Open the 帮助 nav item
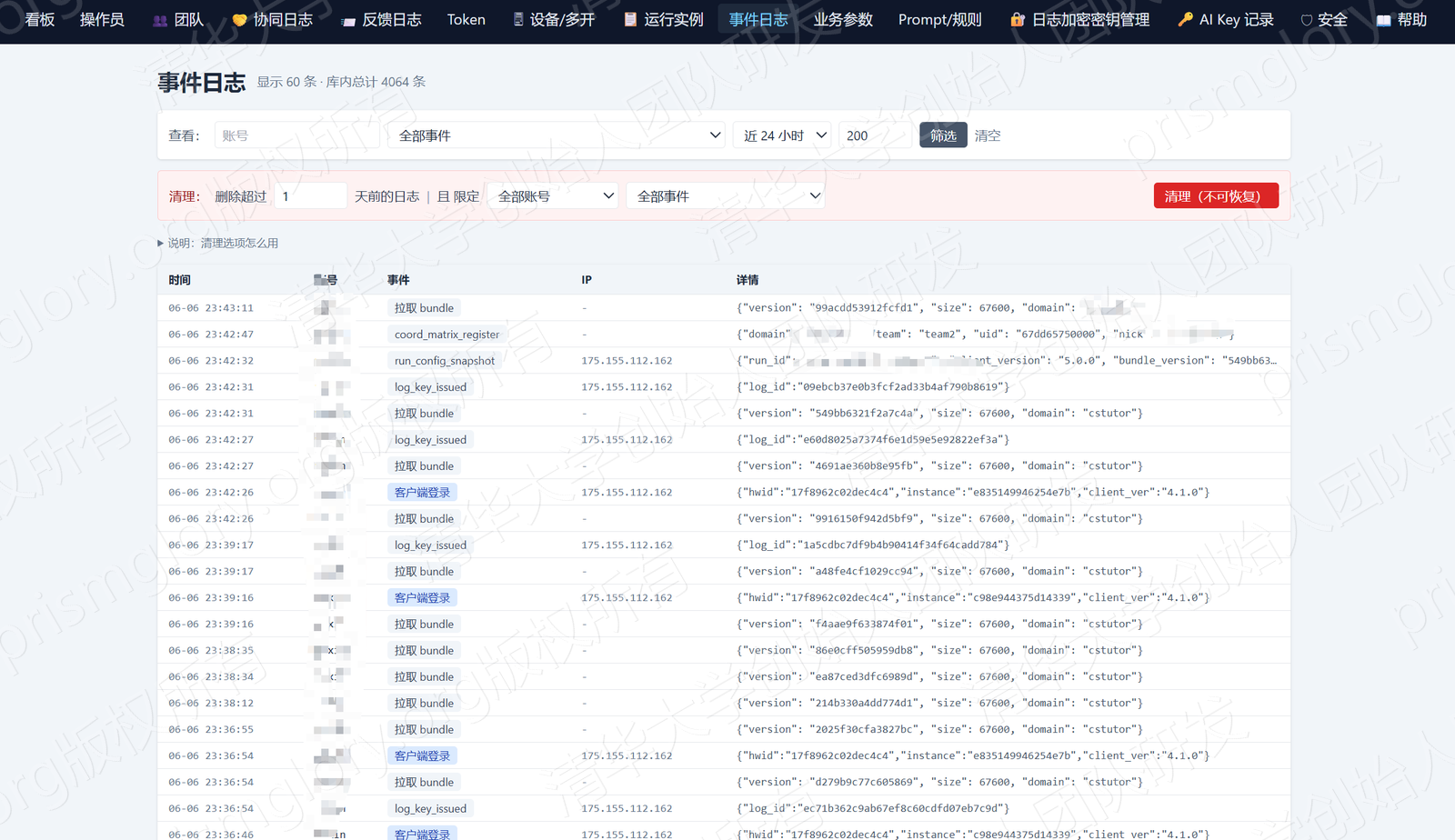 [1401, 19]
